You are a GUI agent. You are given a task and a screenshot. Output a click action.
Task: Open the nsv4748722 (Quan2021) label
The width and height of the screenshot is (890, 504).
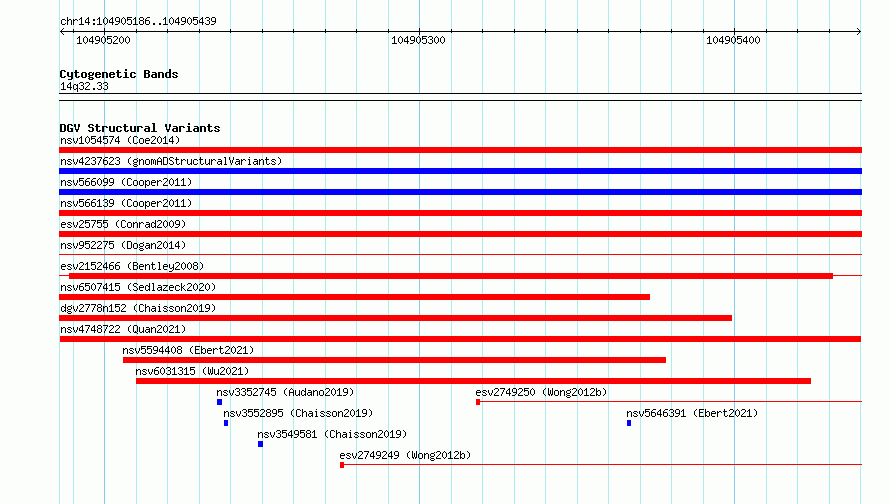pos(123,329)
